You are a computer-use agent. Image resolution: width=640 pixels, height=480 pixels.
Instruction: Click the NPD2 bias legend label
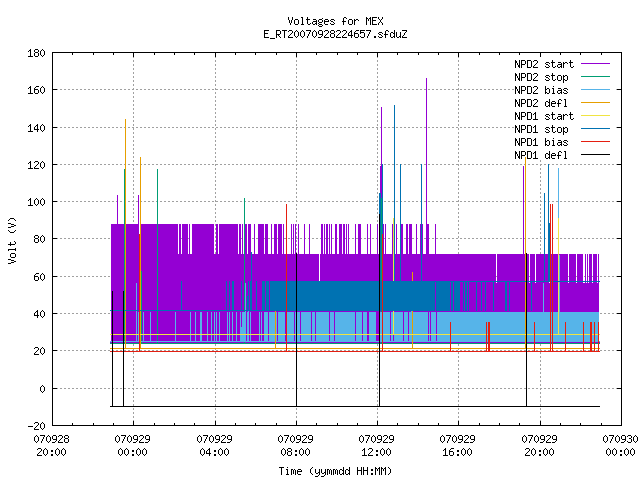point(541,90)
